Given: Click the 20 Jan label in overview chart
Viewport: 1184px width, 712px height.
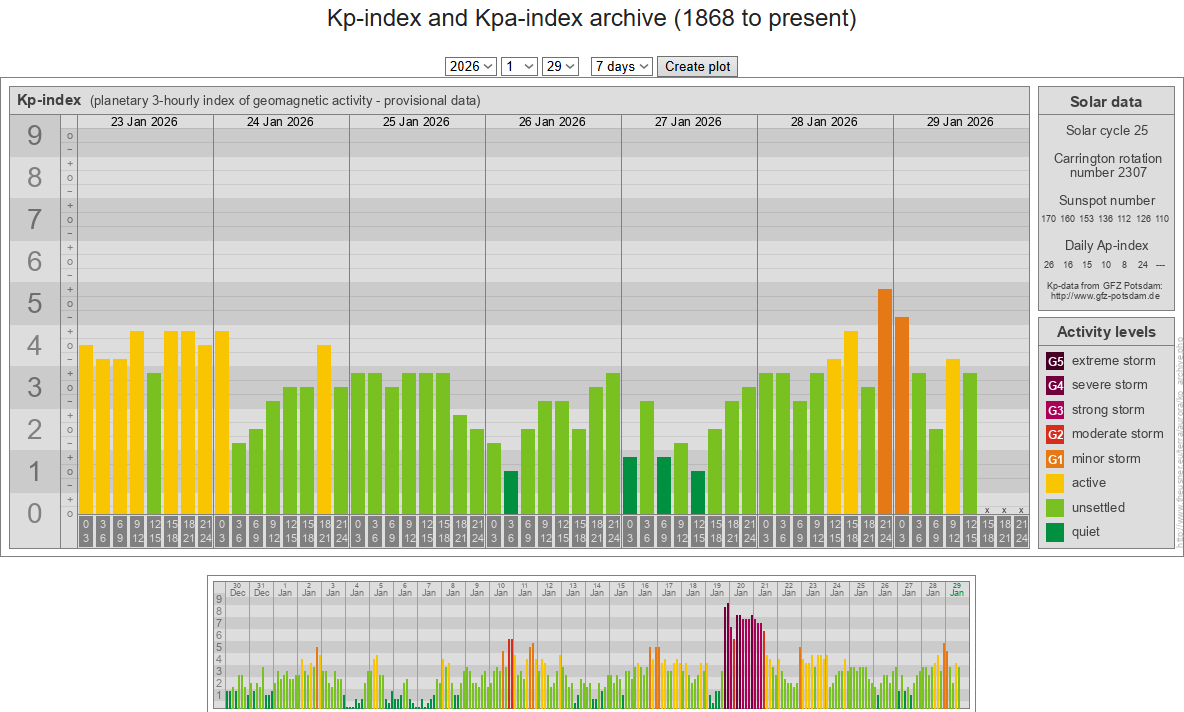Looking at the screenshot, I should click(741, 590).
